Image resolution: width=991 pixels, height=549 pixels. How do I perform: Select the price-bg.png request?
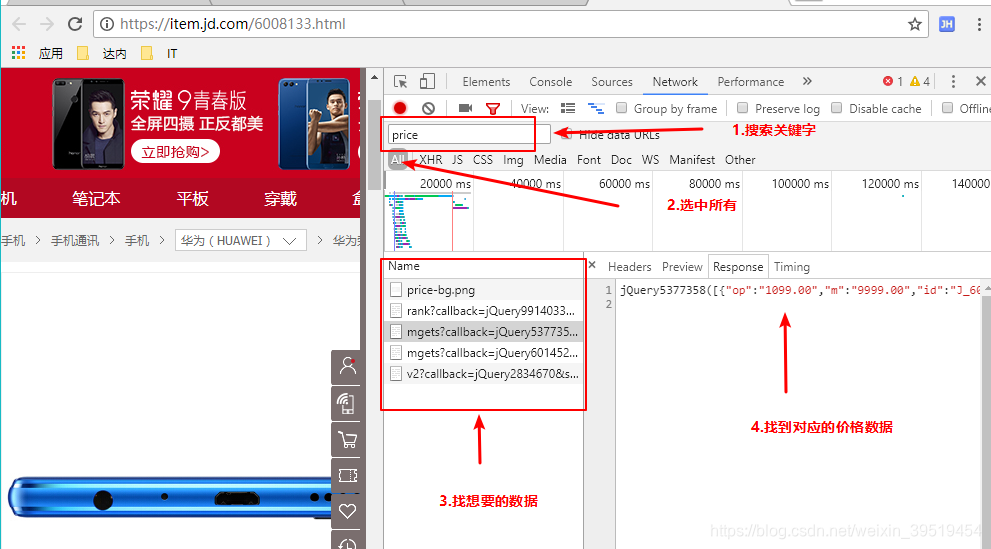[483, 290]
